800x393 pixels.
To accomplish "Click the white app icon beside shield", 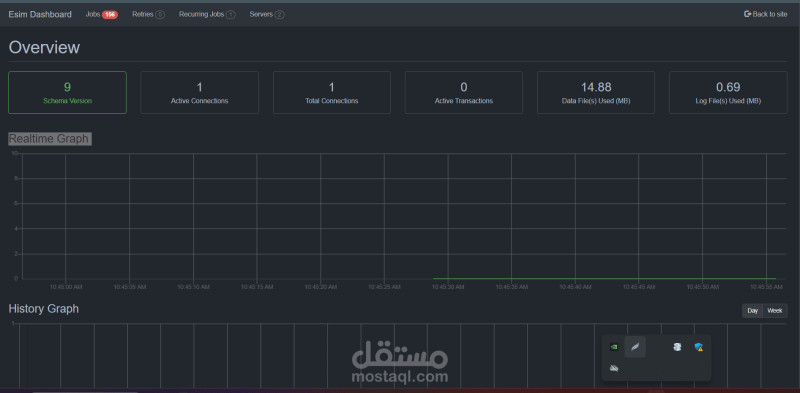I will 677,347.
